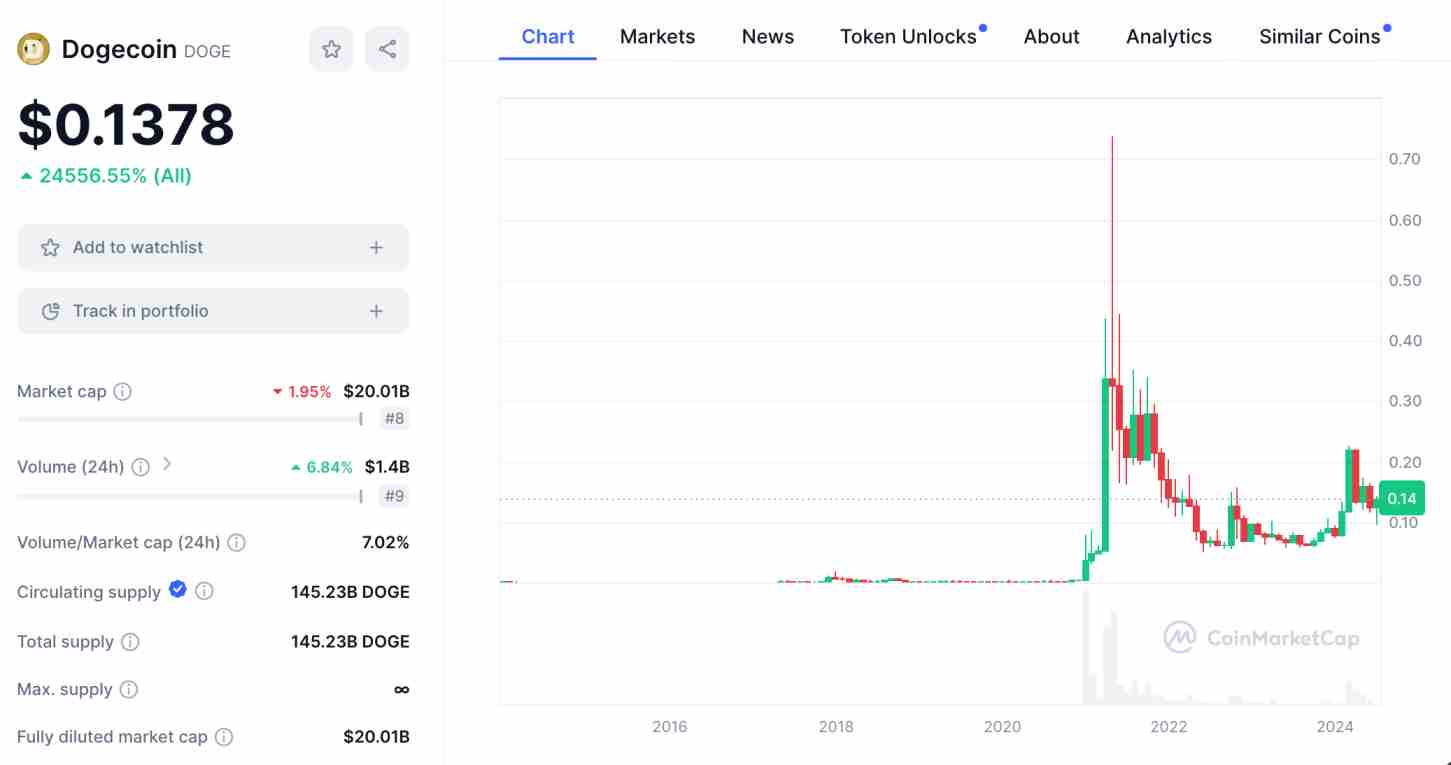The image size is (1451, 765).
Task: Click the plus icon on Add to watchlist
Action: 376,247
